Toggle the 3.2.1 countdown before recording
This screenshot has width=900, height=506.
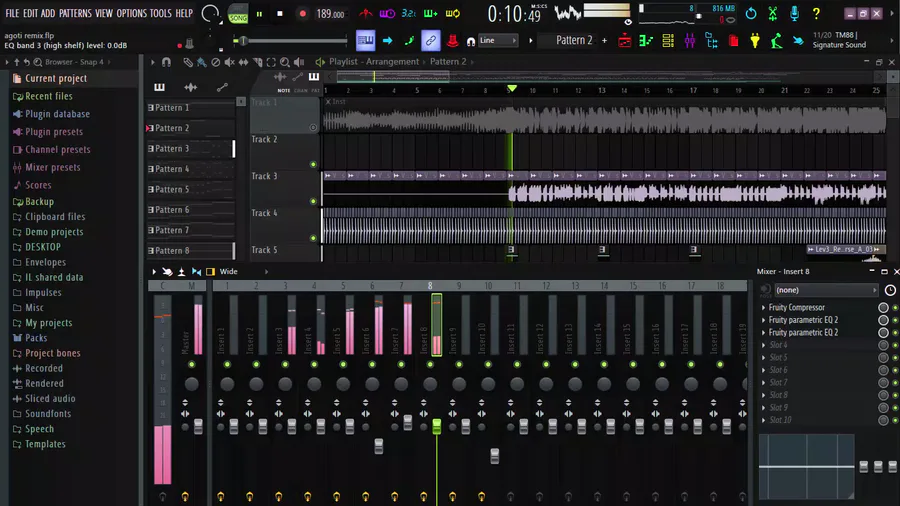tap(409, 13)
